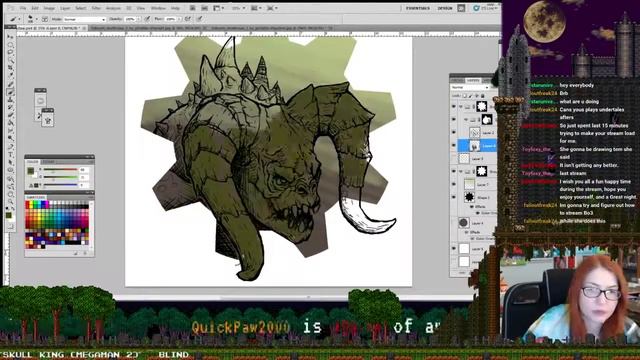
Task: Click the Opacity percentage field
Action: 130,19
